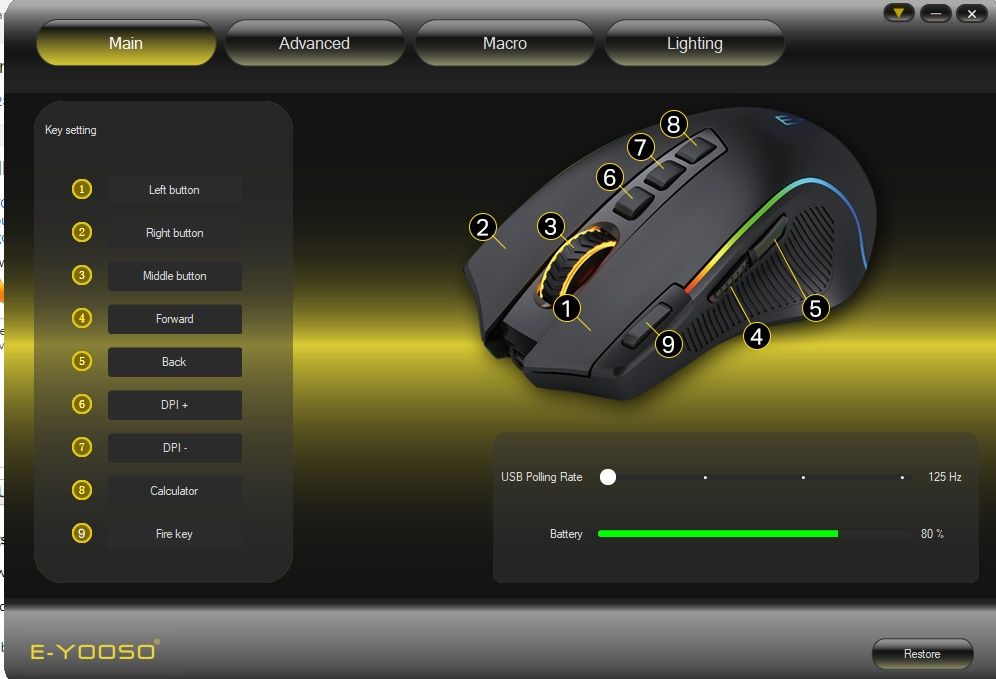
Task: Click key number 2 icon in list
Action: coord(81,232)
